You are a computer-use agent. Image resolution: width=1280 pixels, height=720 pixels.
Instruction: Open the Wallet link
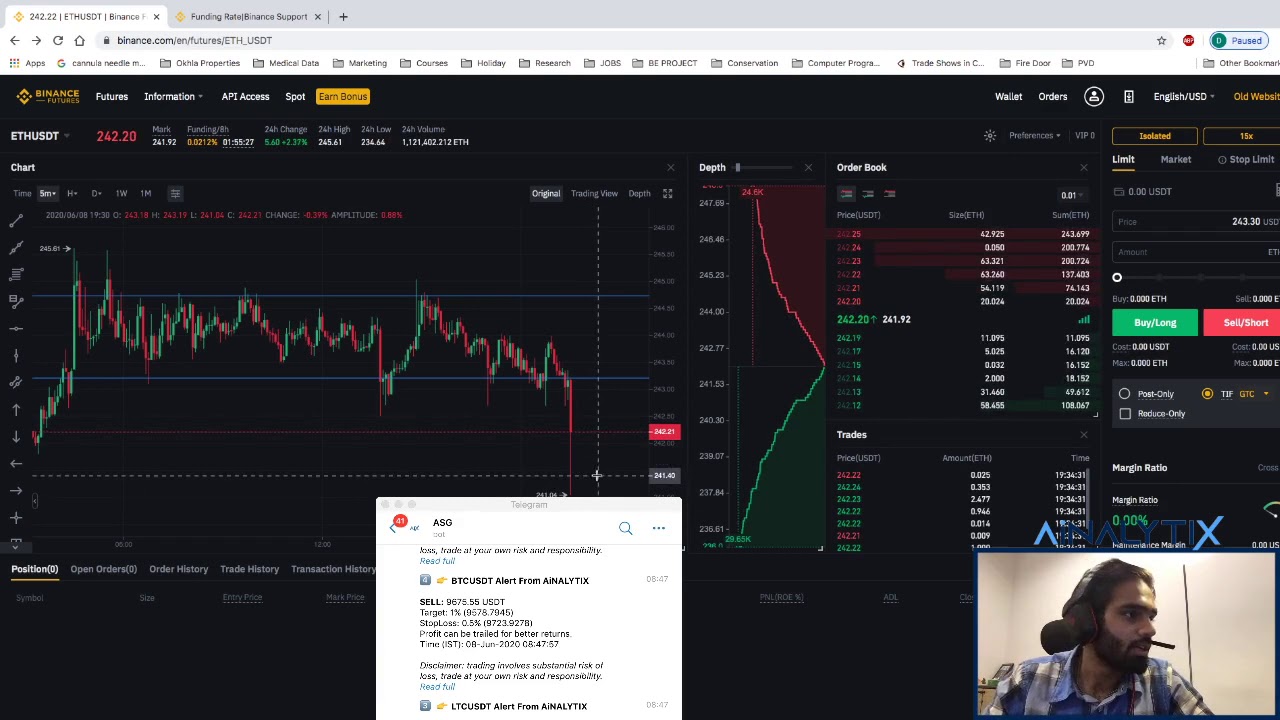click(1008, 96)
